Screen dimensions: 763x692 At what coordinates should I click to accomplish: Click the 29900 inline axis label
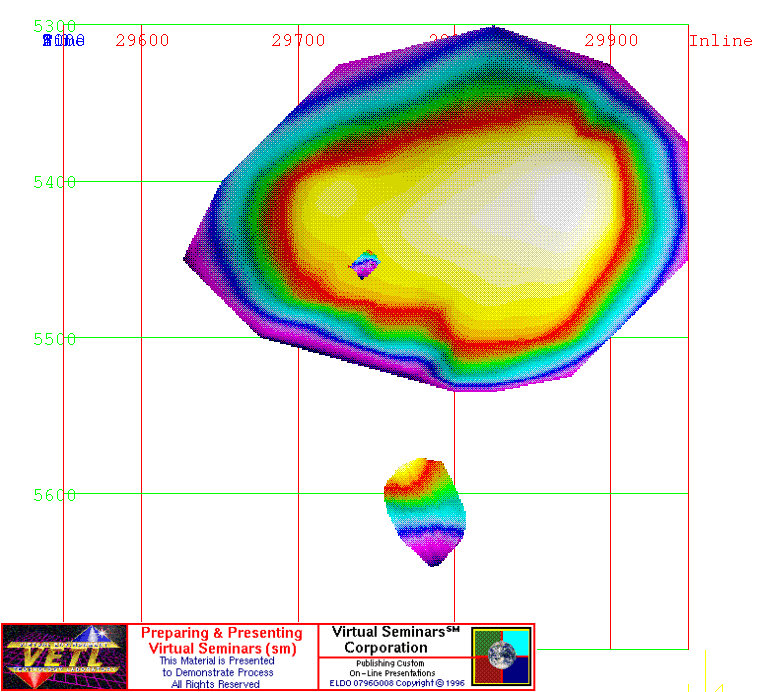pyautogui.click(x=611, y=40)
